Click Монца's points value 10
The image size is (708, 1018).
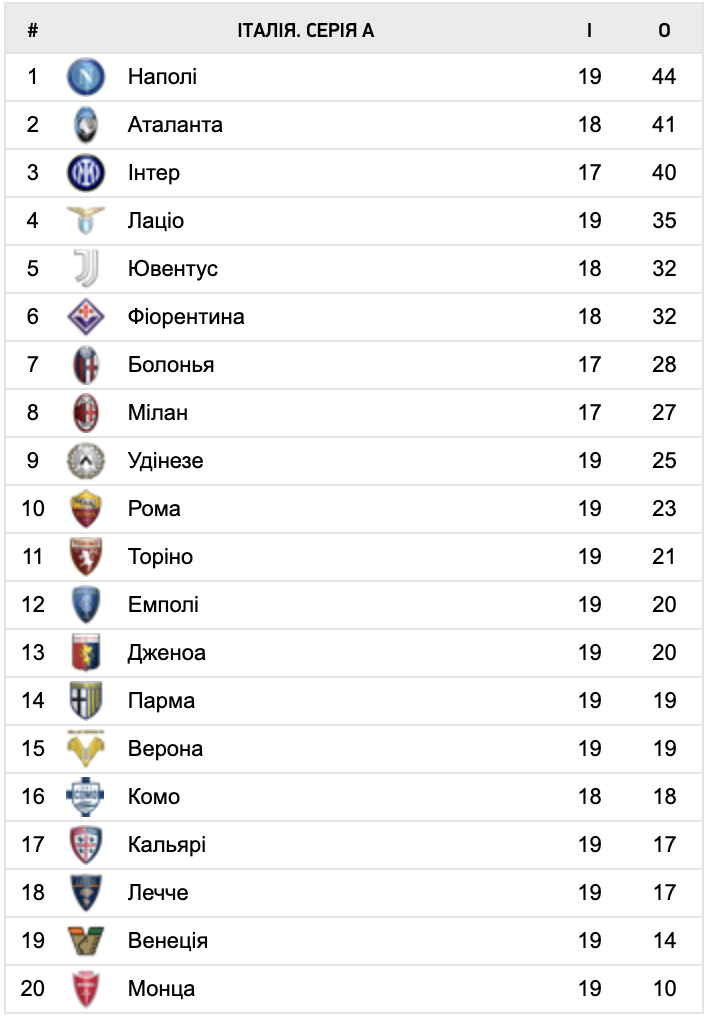point(664,989)
